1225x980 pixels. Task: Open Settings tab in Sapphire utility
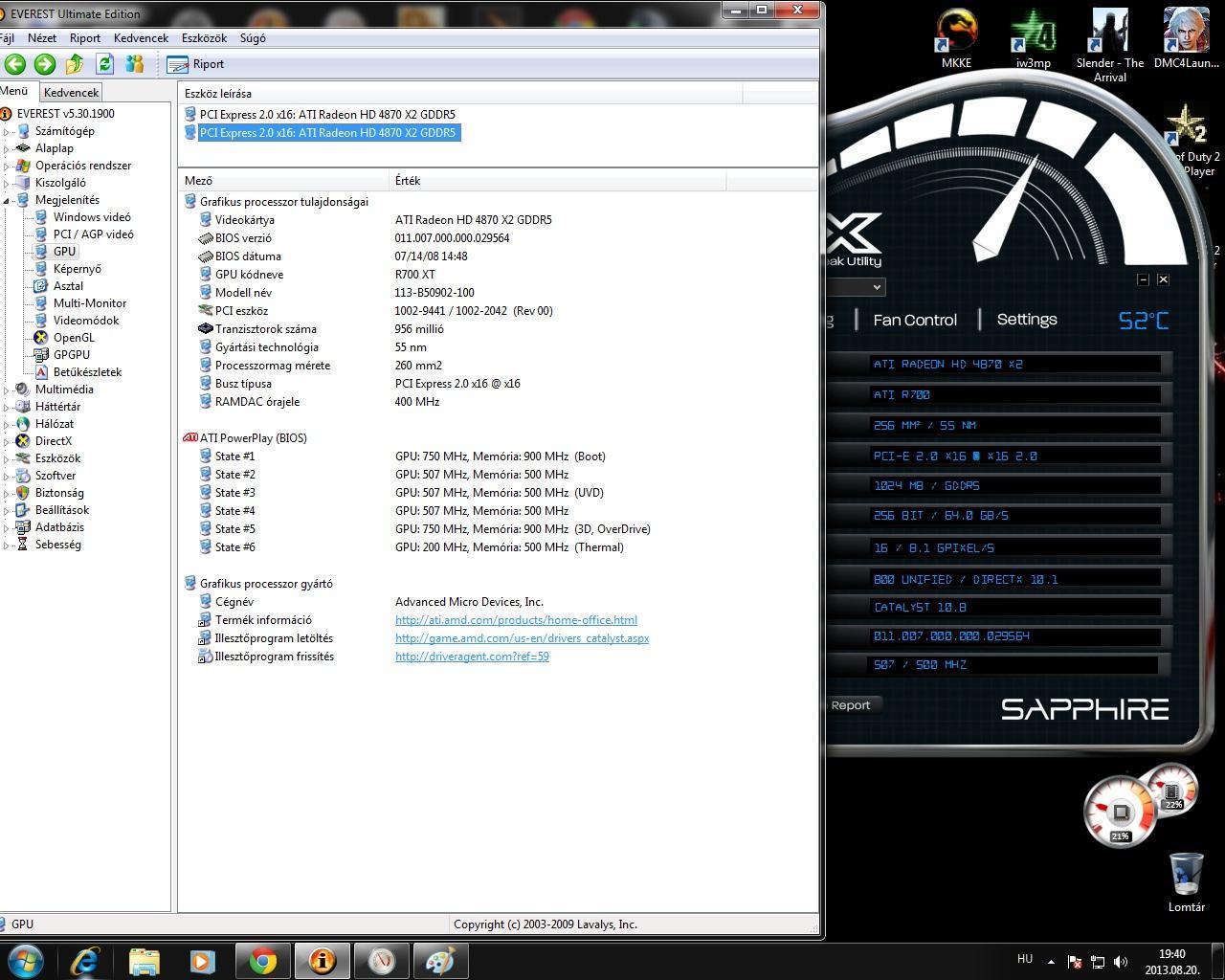[1027, 320]
